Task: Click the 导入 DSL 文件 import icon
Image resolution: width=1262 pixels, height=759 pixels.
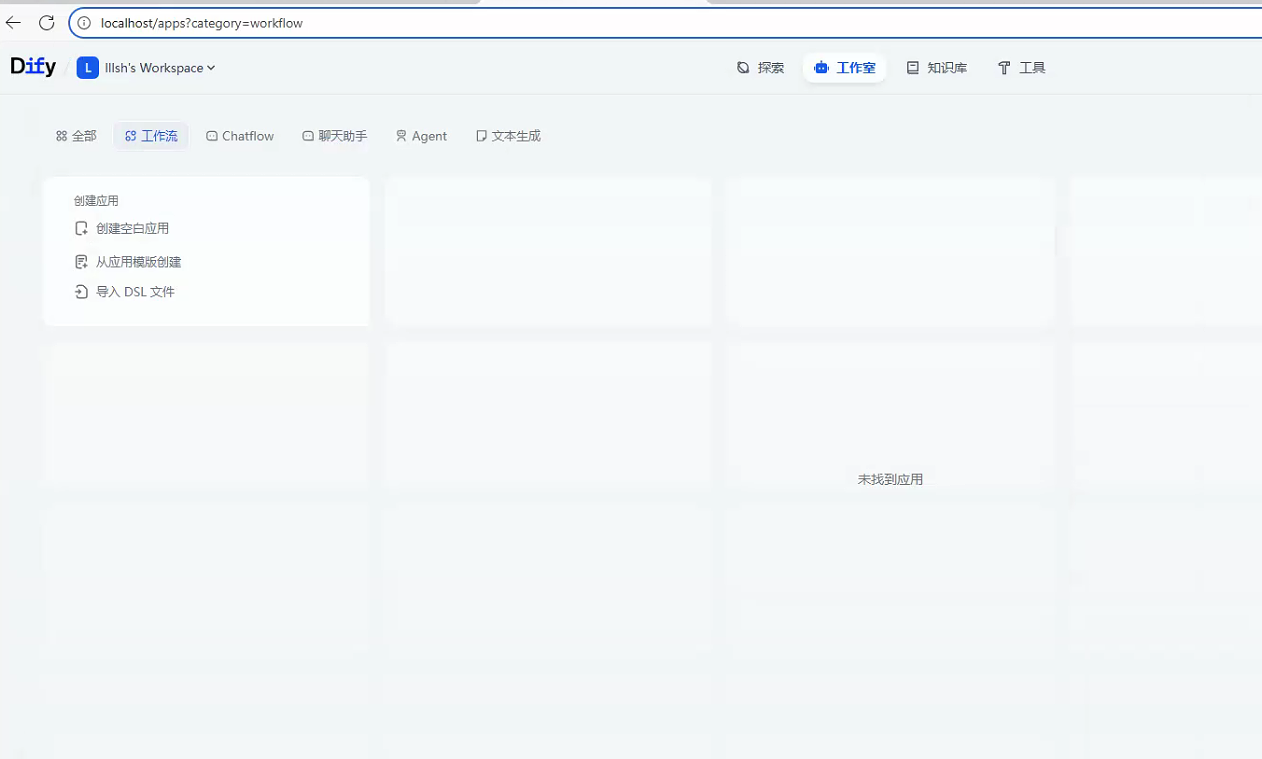Action: [x=82, y=292]
